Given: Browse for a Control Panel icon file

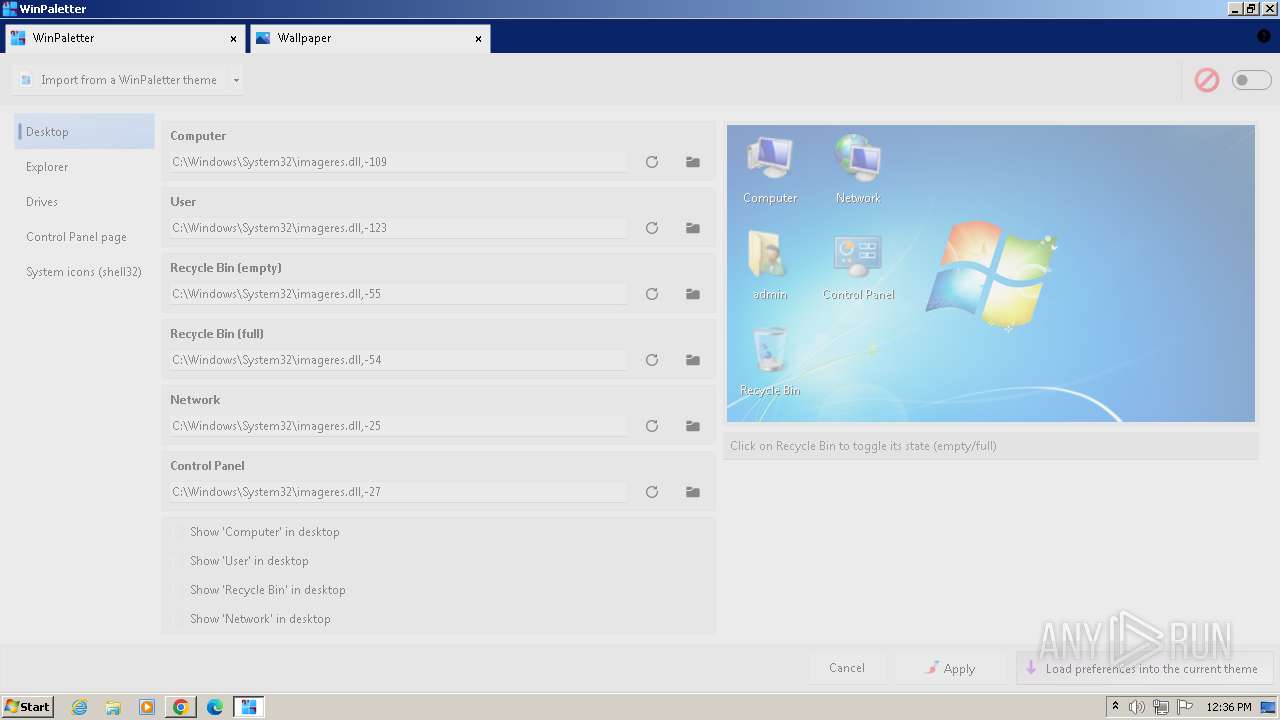Looking at the screenshot, I should [693, 492].
